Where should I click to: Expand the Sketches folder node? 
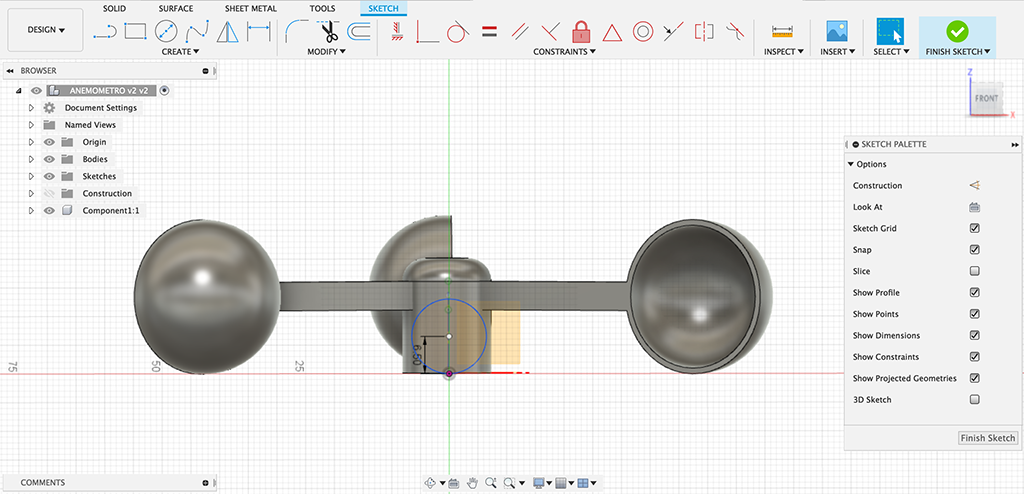click(31, 176)
